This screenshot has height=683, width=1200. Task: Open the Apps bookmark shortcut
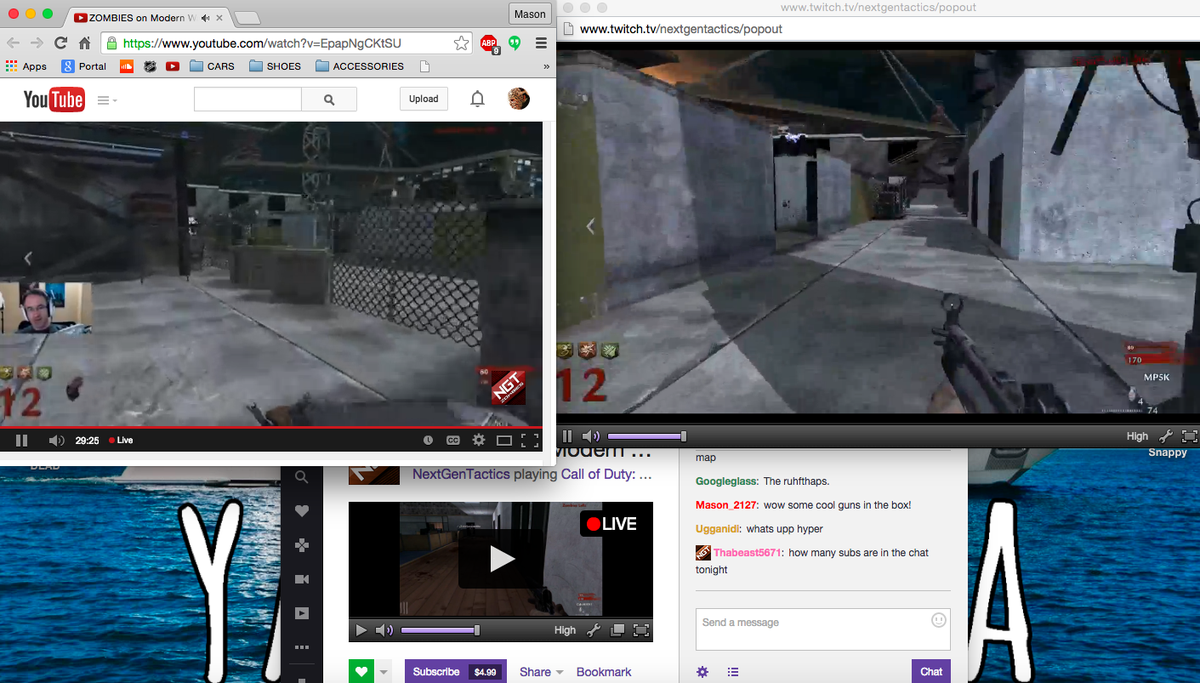[x=27, y=66]
